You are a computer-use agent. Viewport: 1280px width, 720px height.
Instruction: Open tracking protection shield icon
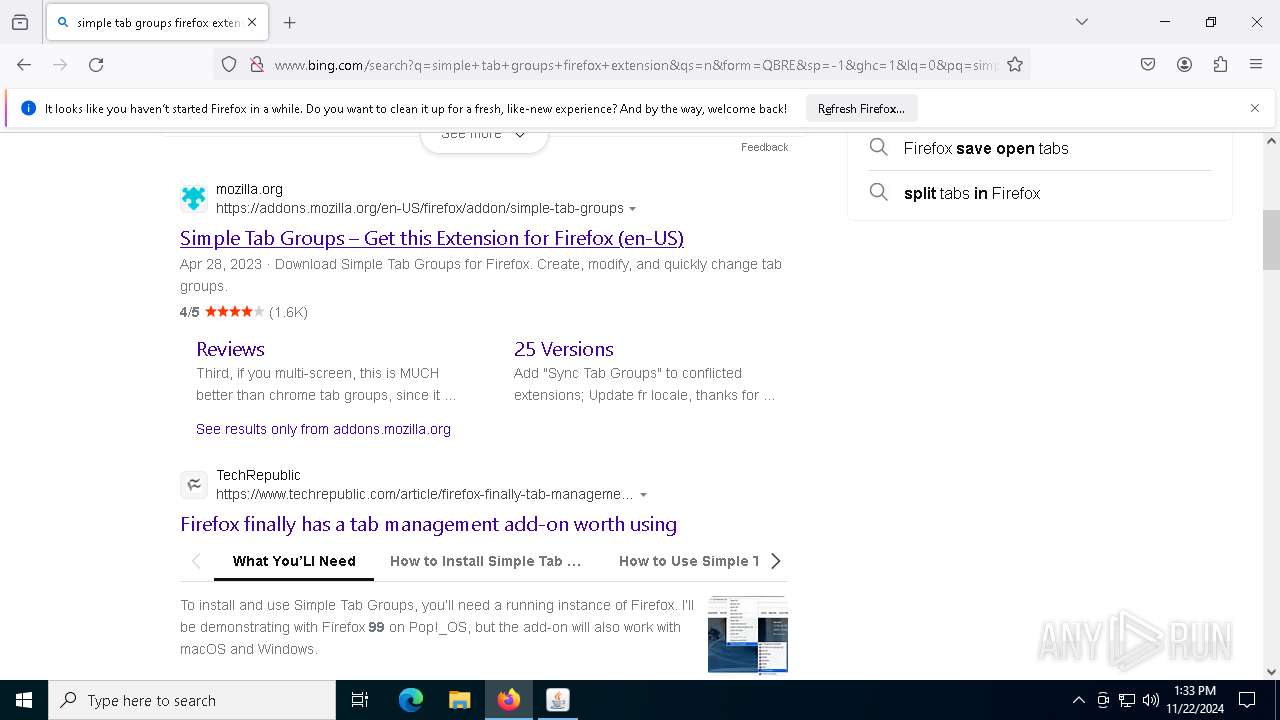pos(229,65)
